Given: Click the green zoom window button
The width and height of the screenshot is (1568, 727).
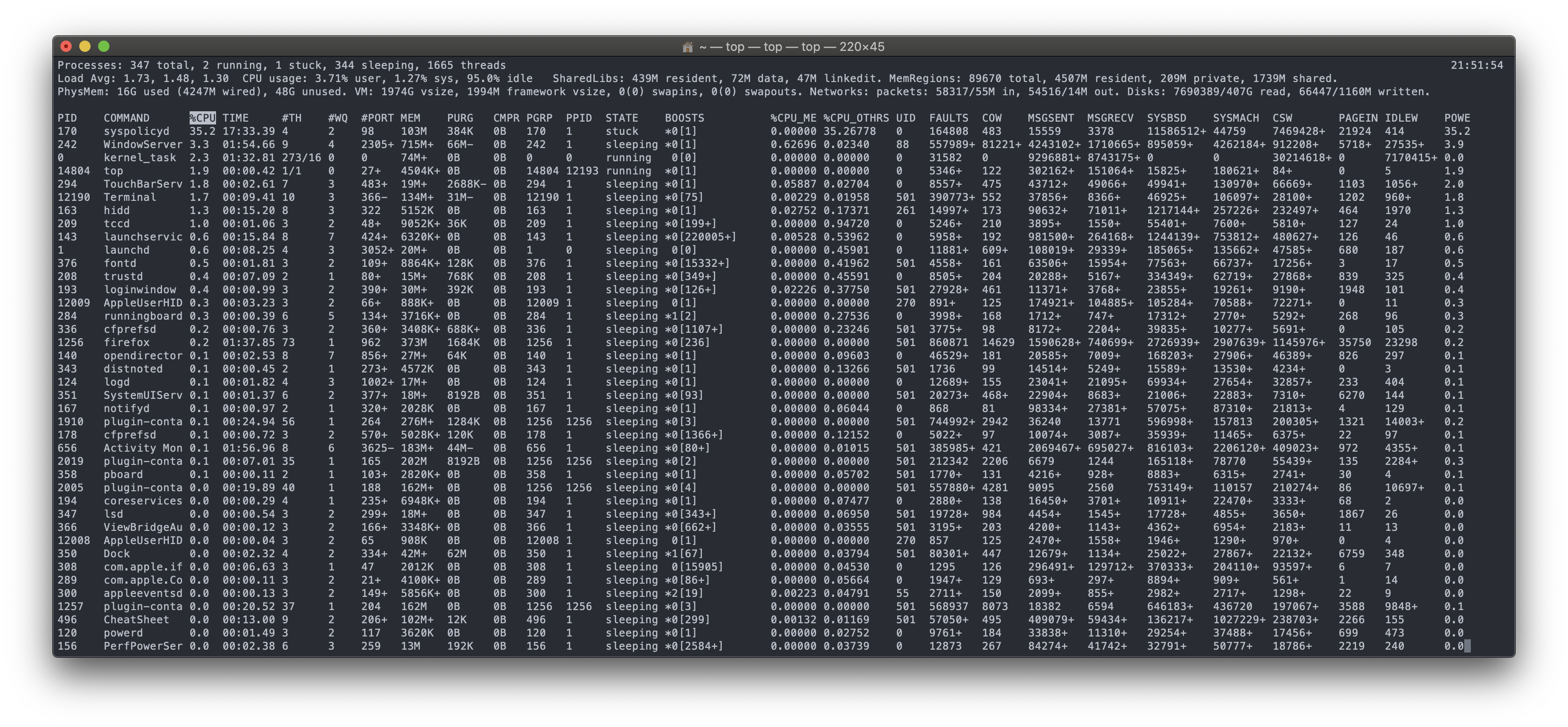Looking at the screenshot, I should tap(104, 46).
